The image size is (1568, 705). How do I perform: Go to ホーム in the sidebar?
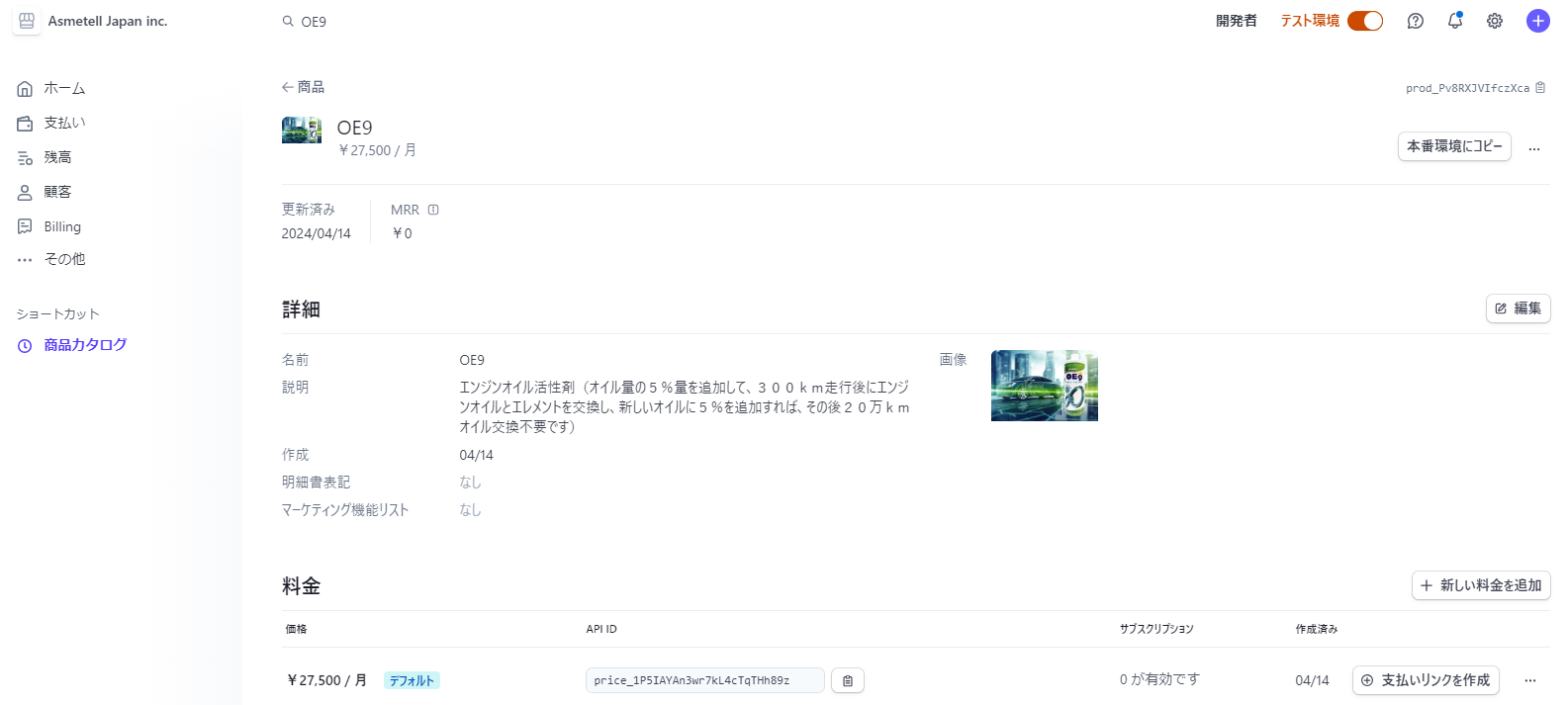pyautogui.click(x=64, y=89)
